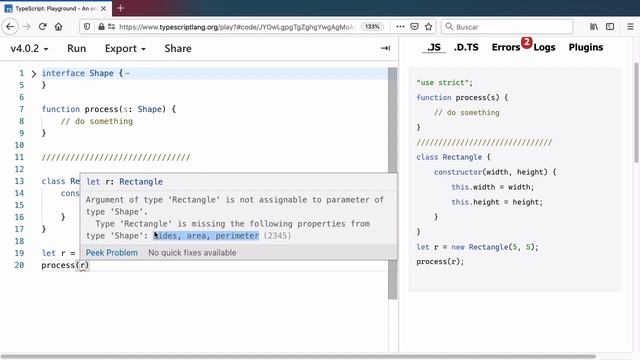Click 'No quick fixes available' text
This screenshot has width=640, height=360.
tap(192, 253)
